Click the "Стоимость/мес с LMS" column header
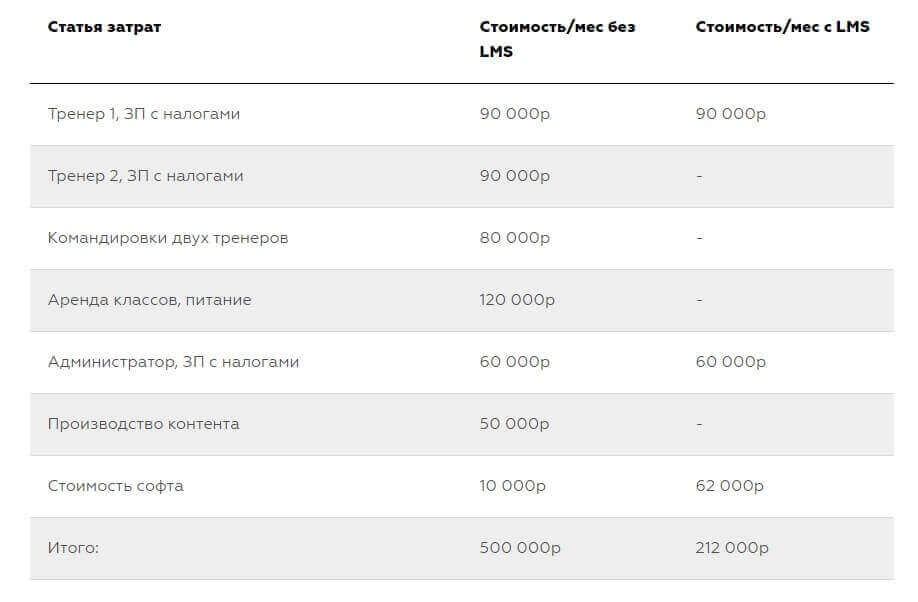 coord(782,27)
